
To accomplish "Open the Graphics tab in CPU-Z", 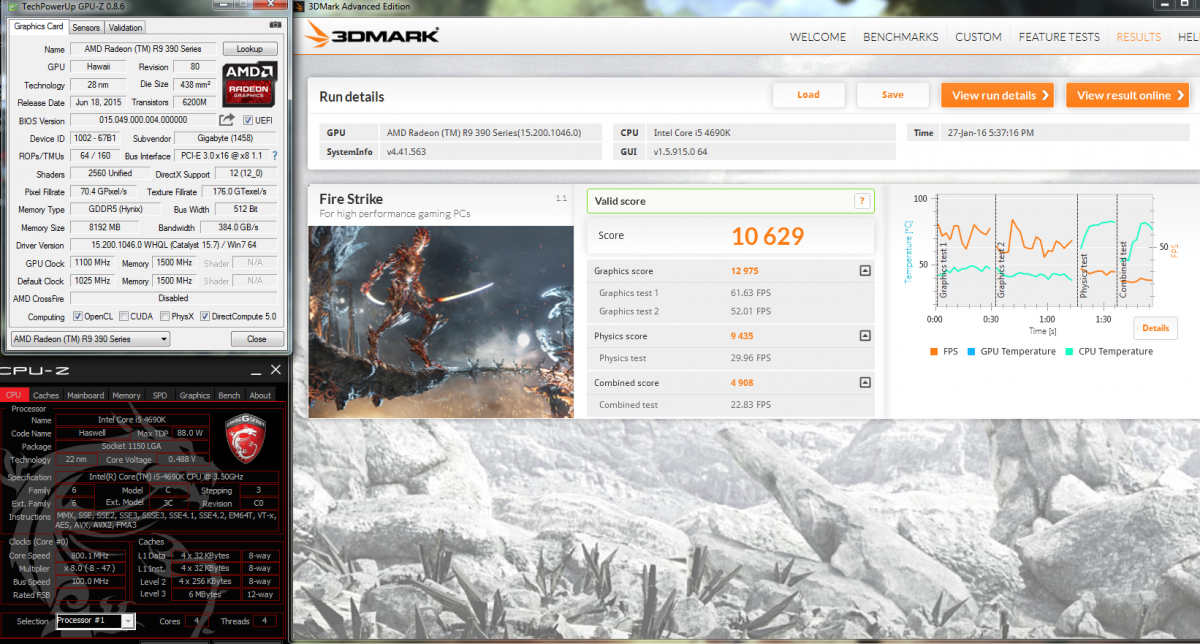I will [194, 395].
